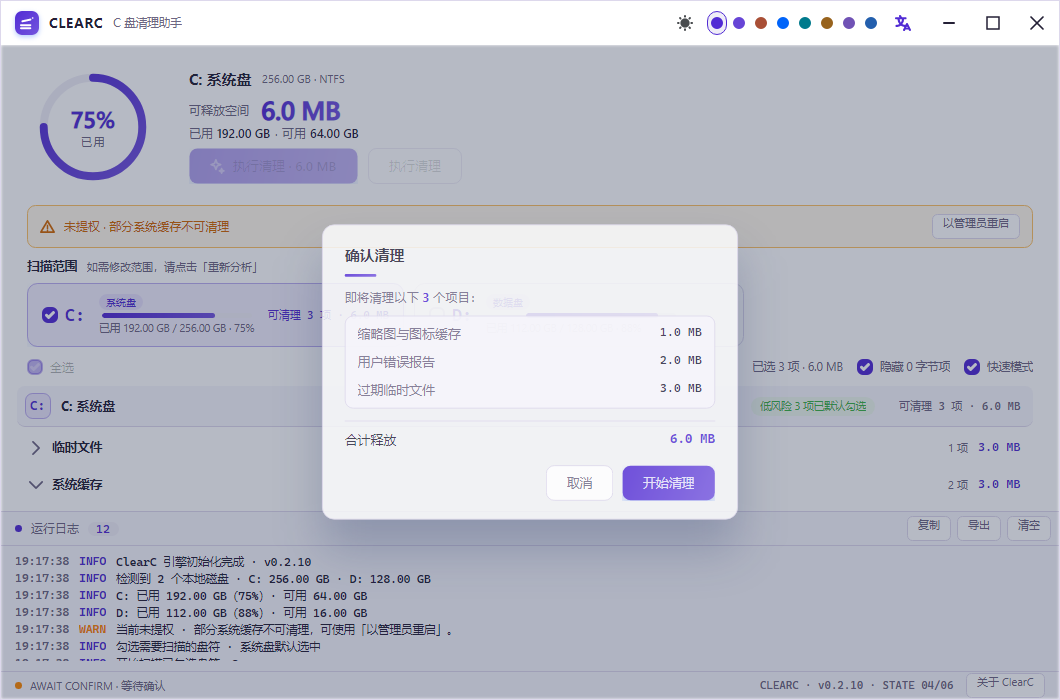
Task: Click the 确认清理 dialog title
Action: pyautogui.click(x=375, y=256)
